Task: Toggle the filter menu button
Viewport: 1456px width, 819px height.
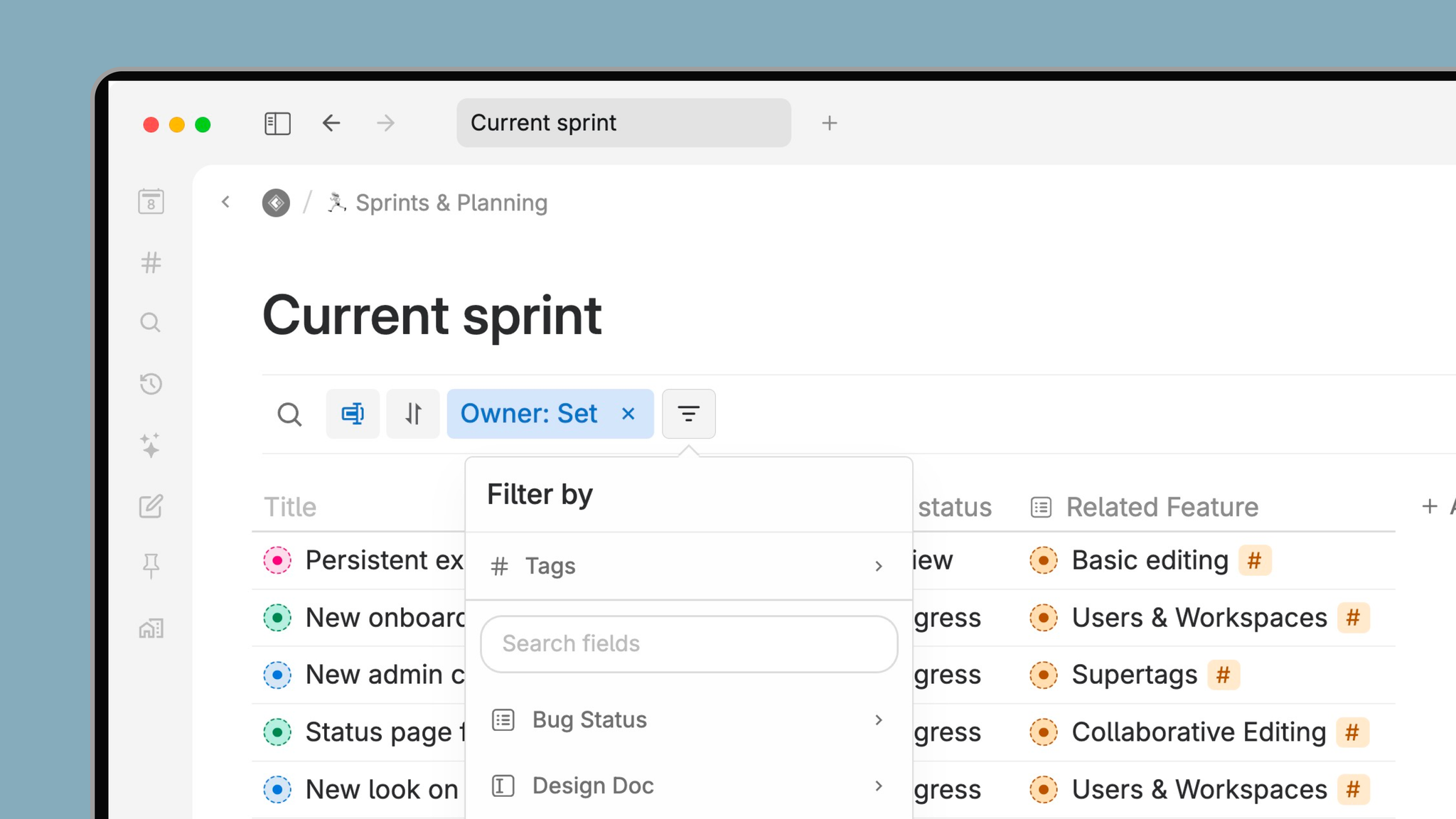Action: coord(688,414)
